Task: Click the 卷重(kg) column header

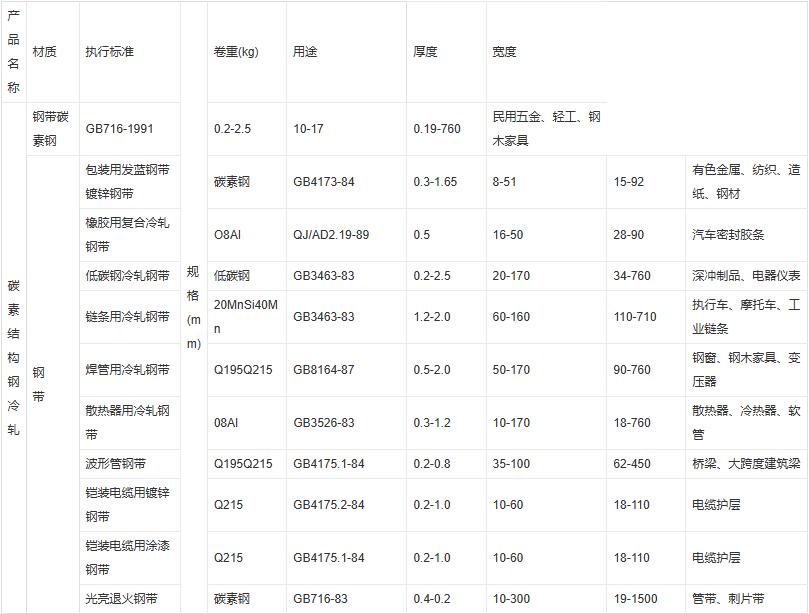Action: [x=236, y=52]
